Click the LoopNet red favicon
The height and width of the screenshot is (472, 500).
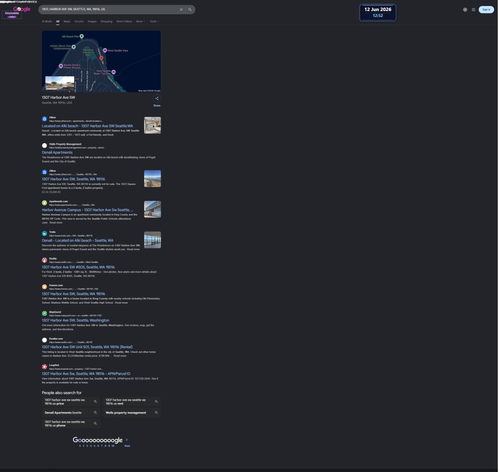44,367
